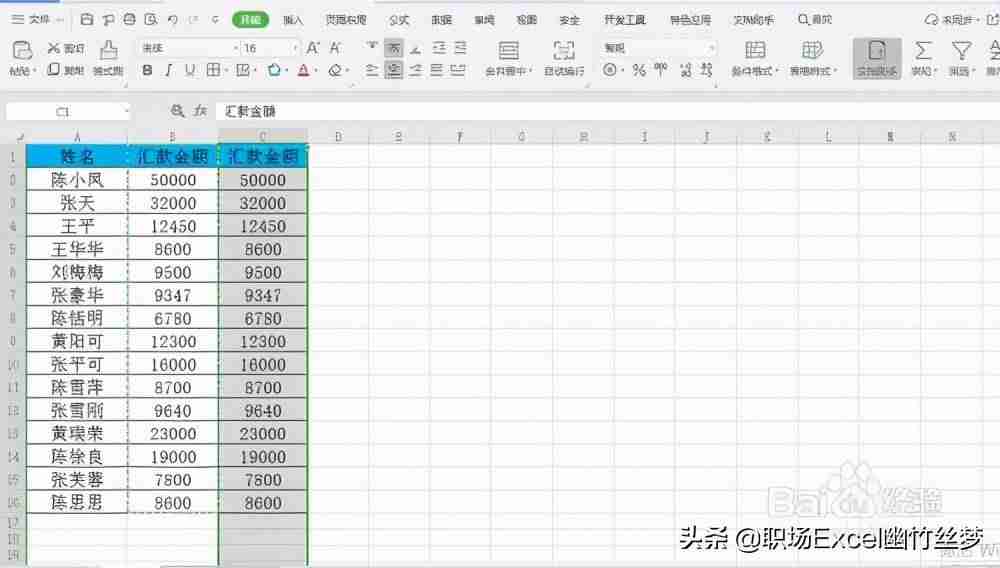Click the Cut scissors icon
The height and width of the screenshot is (568, 1000).
(54, 48)
